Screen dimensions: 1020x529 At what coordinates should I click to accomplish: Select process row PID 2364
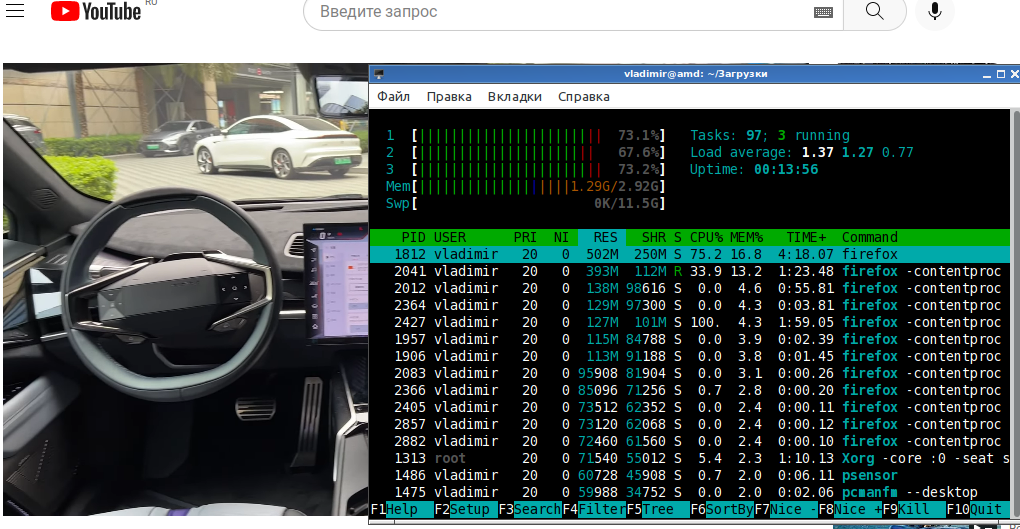pyautogui.click(x=690, y=305)
